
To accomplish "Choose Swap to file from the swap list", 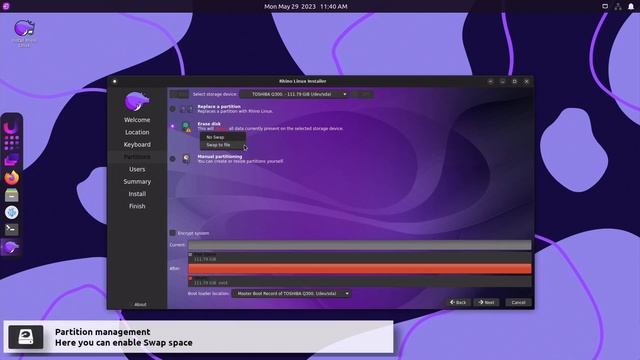I will 223,145.
